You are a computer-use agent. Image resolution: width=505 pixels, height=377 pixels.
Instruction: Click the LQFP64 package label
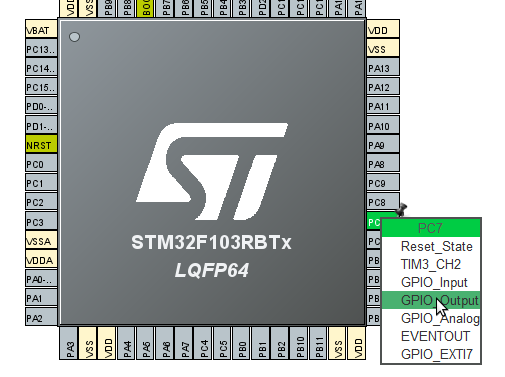(212, 270)
